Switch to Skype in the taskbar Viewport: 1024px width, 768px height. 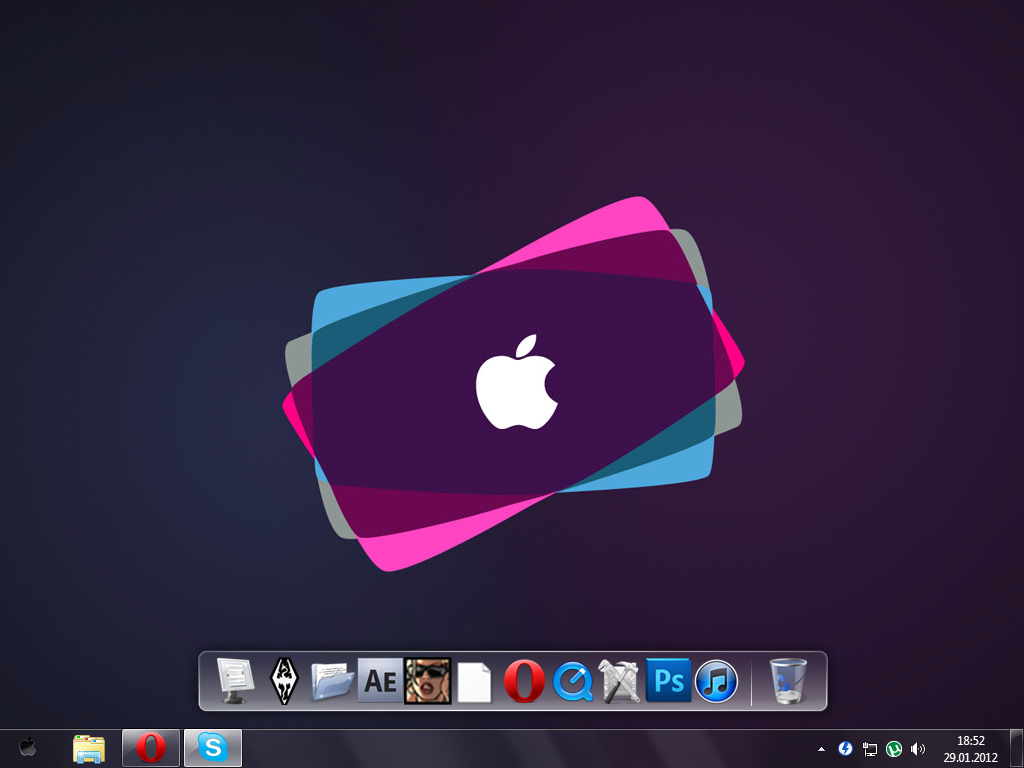pyautogui.click(x=213, y=748)
